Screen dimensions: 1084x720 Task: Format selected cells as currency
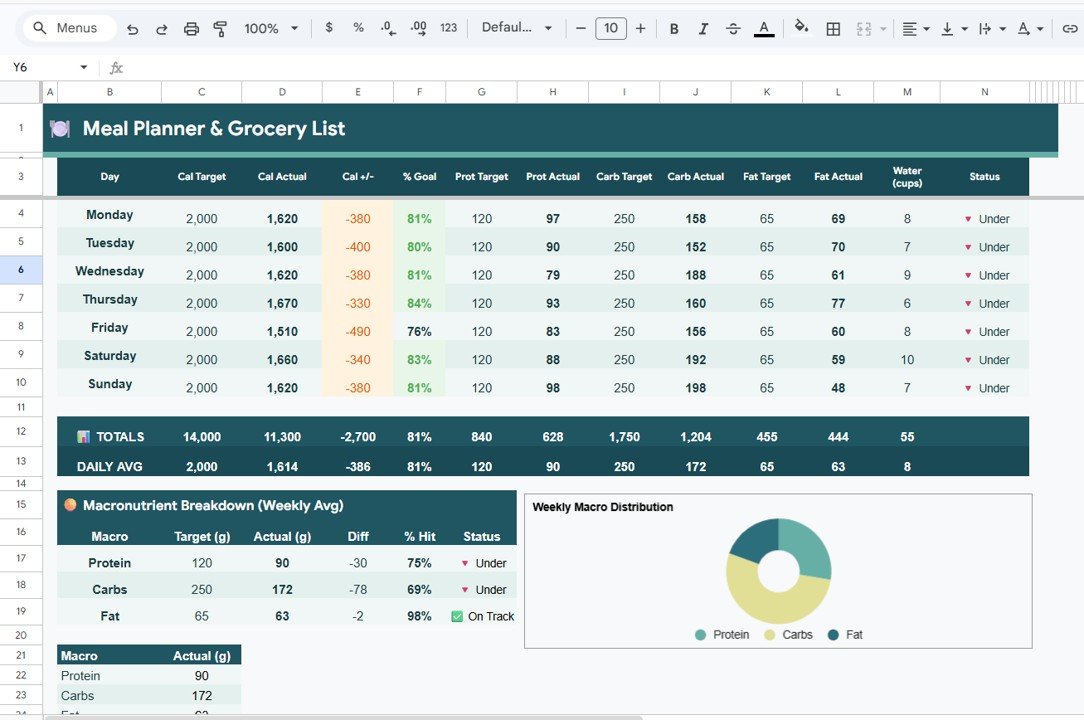pyautogui.click(x=329, y=28)
